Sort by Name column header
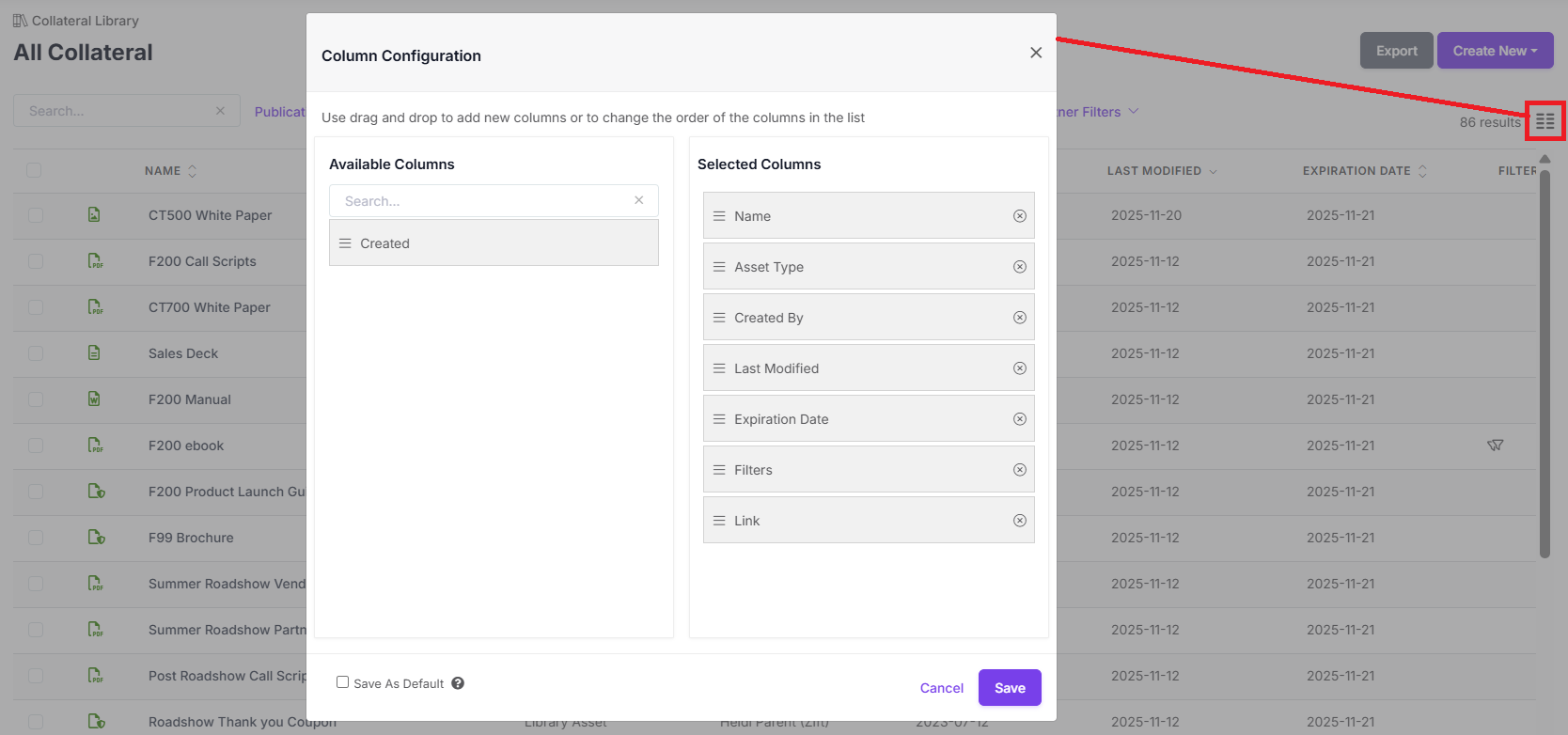This screenshot has height=735, width=1568. tap(171, 171)
